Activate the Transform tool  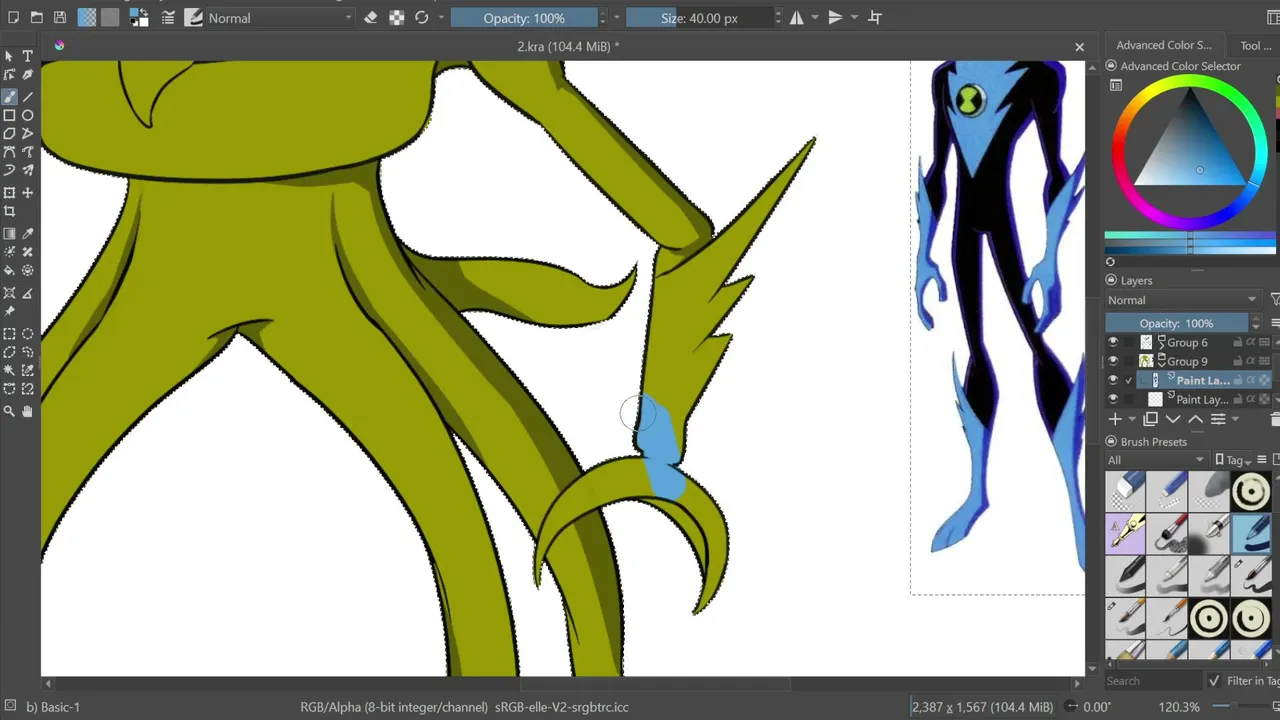pyautogui.click(x=10, y=193)
